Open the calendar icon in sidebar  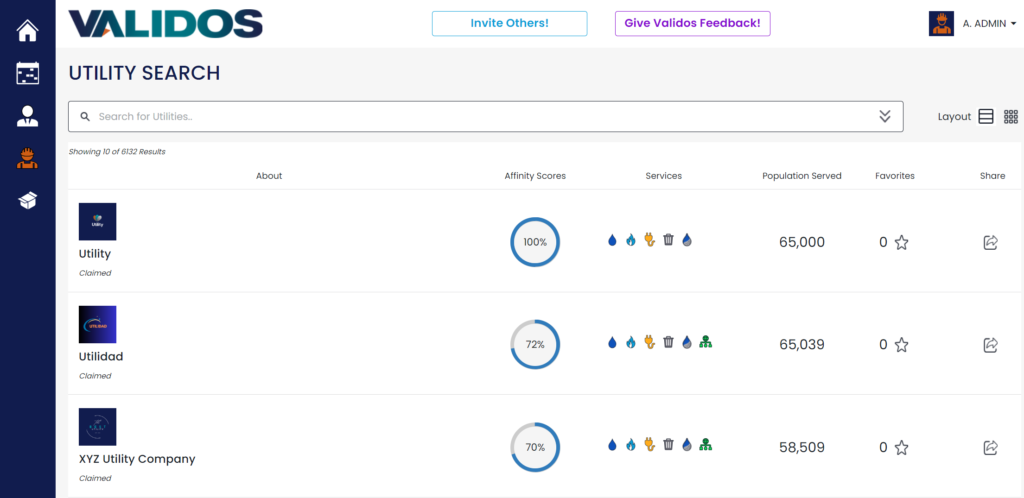[27, 73]
